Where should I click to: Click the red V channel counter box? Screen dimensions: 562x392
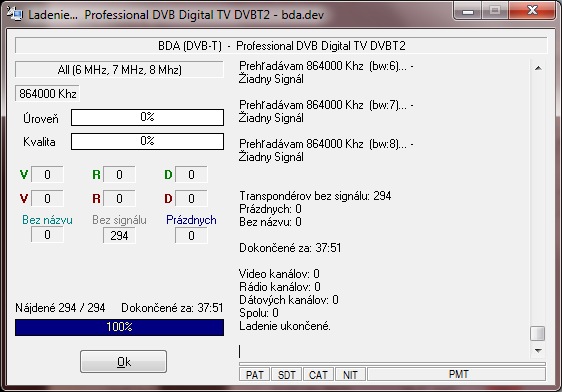click(47, 199)
